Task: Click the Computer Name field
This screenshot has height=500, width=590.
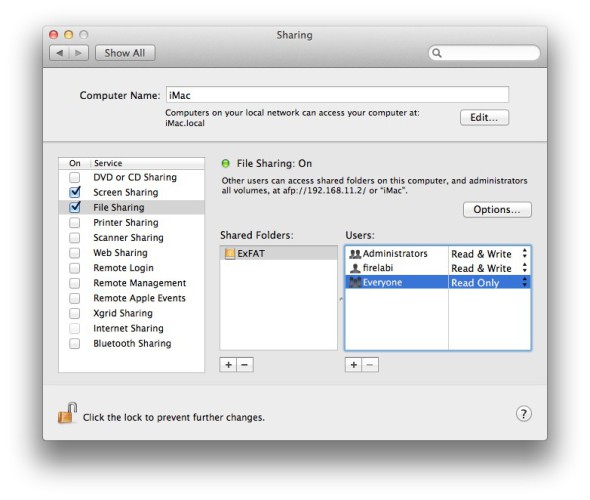Action: click(338, 95)
